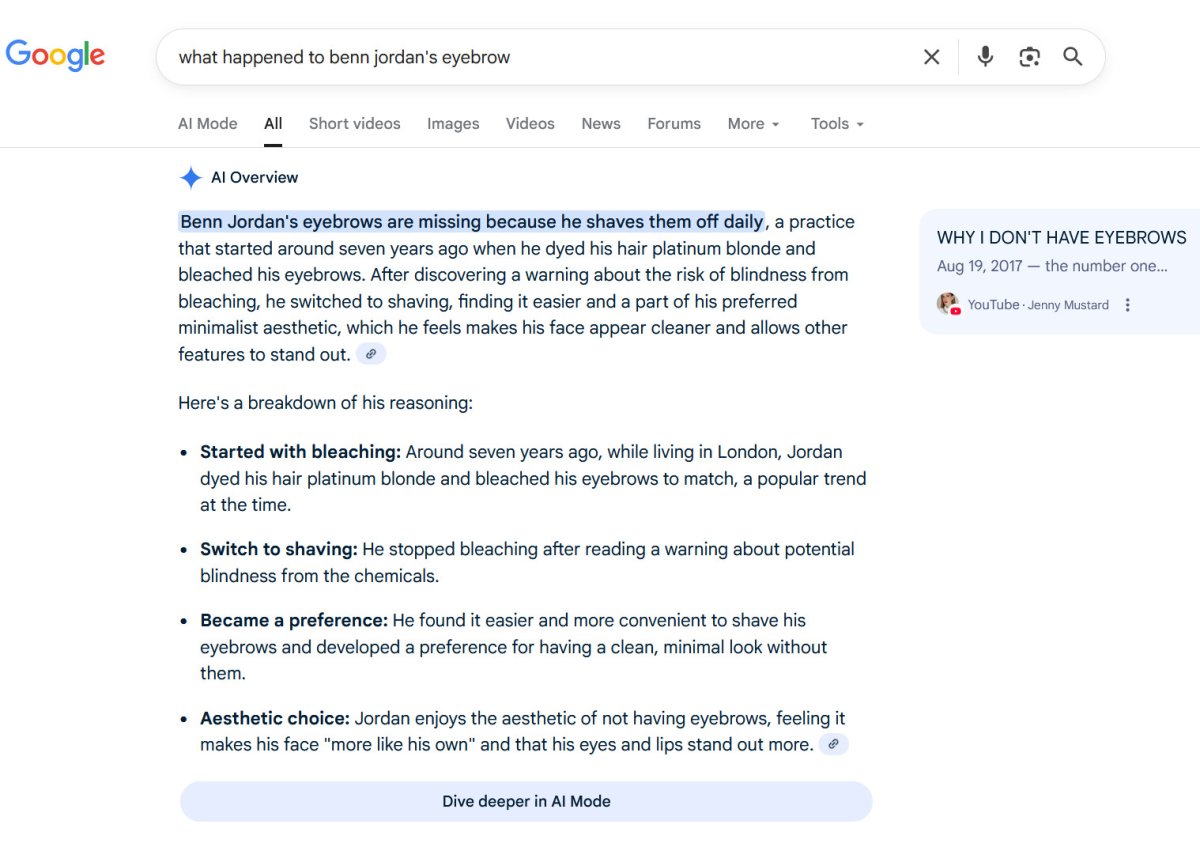The image size is (1200, 847).
Task: Click the Dive deeper in AI Mode button
Action: 526,801
